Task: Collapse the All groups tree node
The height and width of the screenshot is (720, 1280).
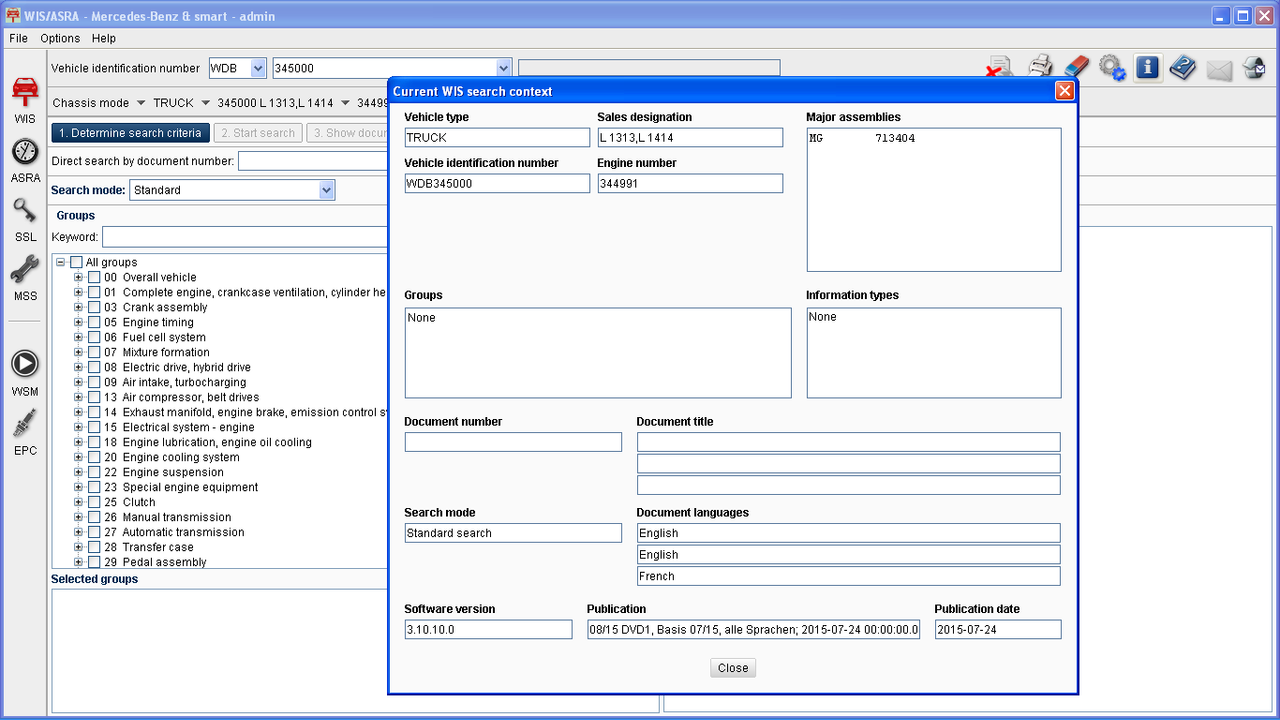Action: point(61,263)
